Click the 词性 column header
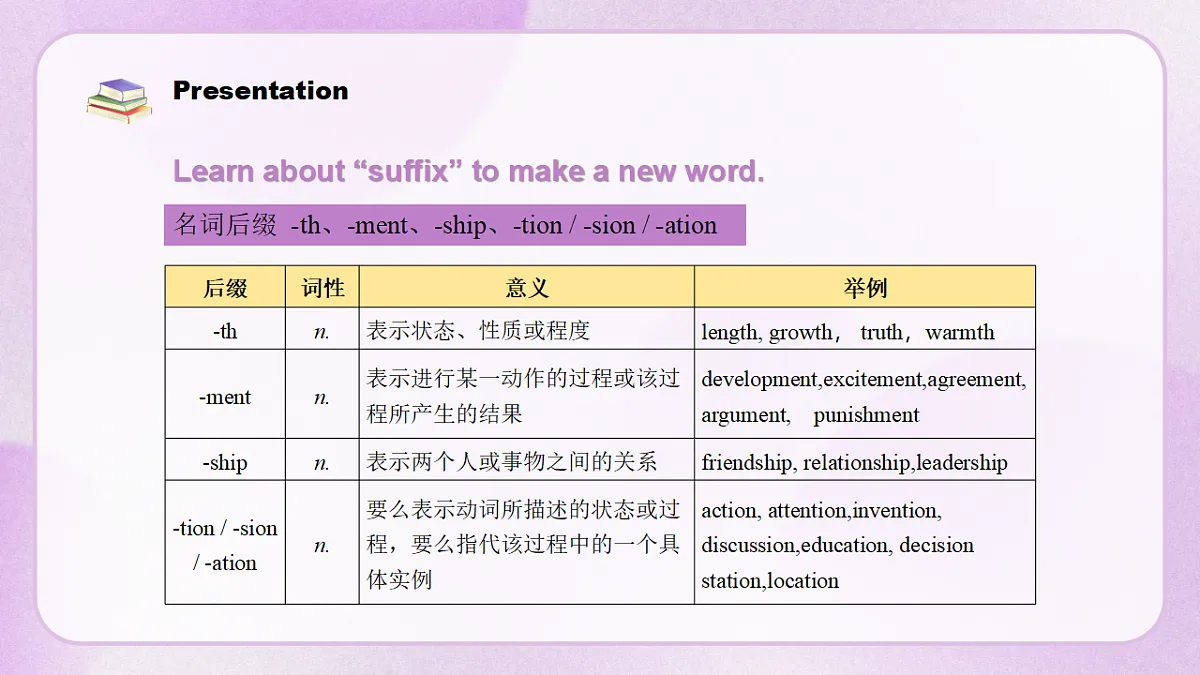The image size is (1200, 675). point(322,287)
